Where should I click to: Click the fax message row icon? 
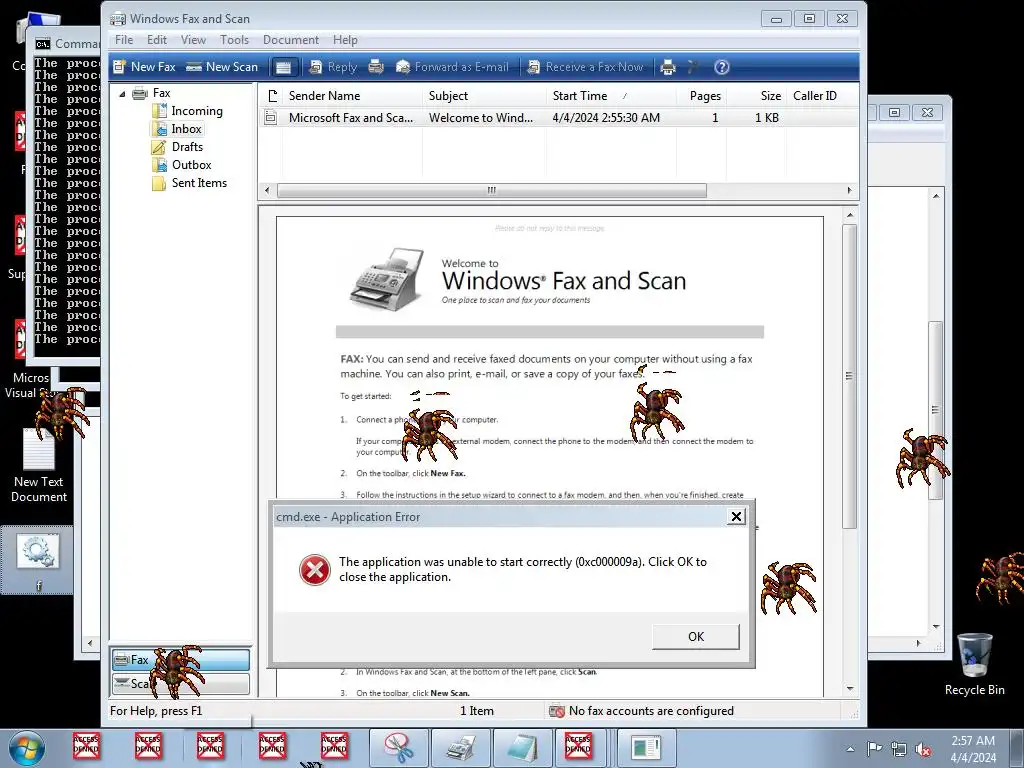[x=270, y=118]
